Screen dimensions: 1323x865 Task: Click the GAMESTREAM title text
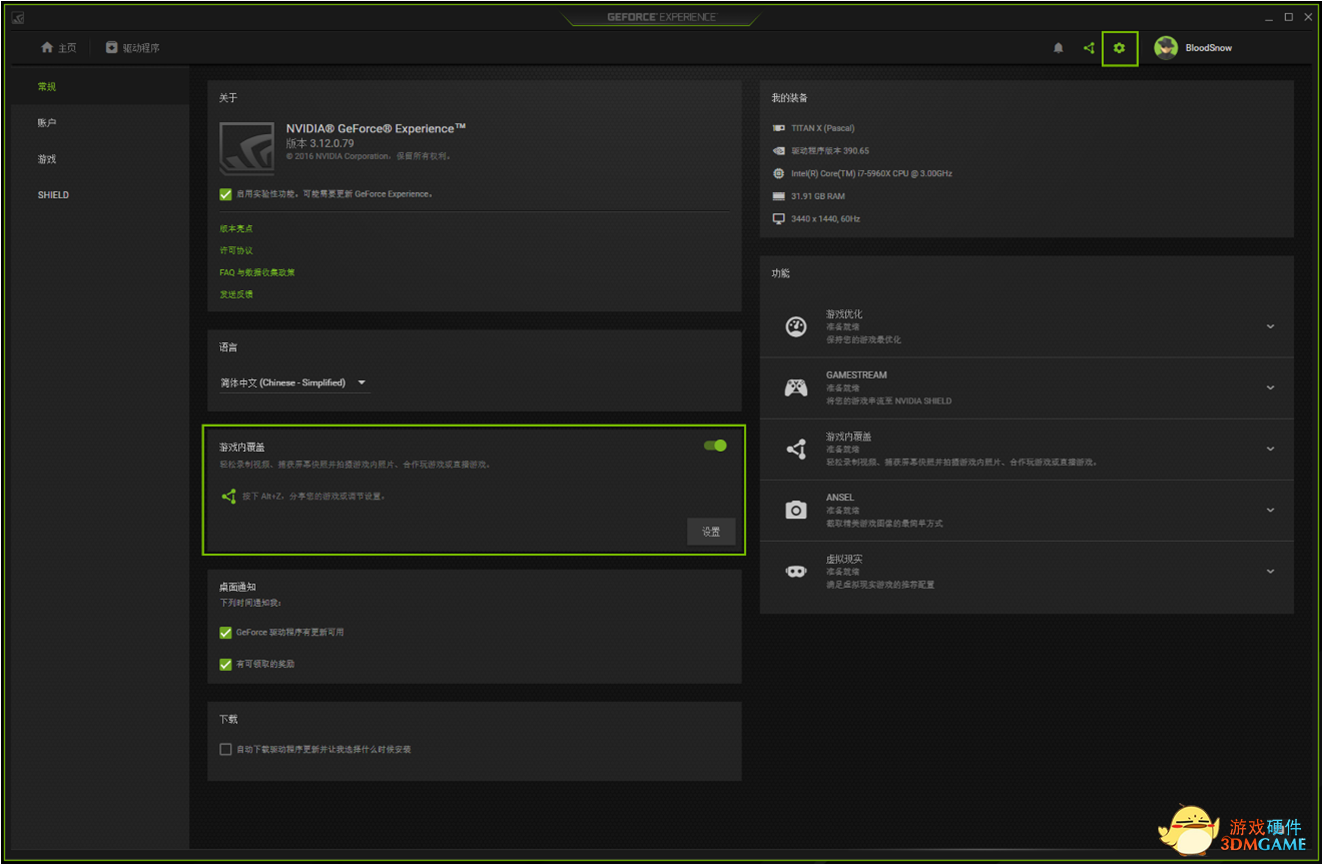856,375
